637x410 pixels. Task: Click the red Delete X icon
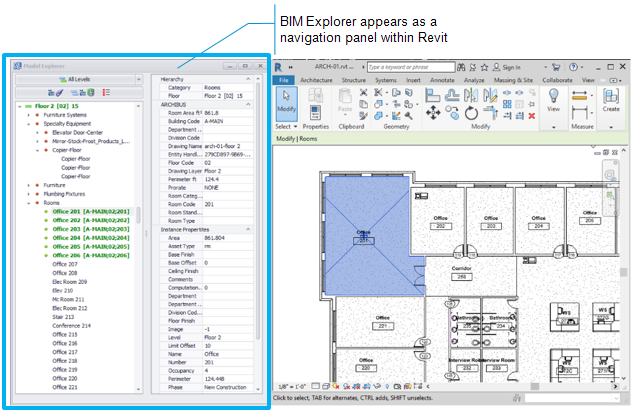click(532, 116)
